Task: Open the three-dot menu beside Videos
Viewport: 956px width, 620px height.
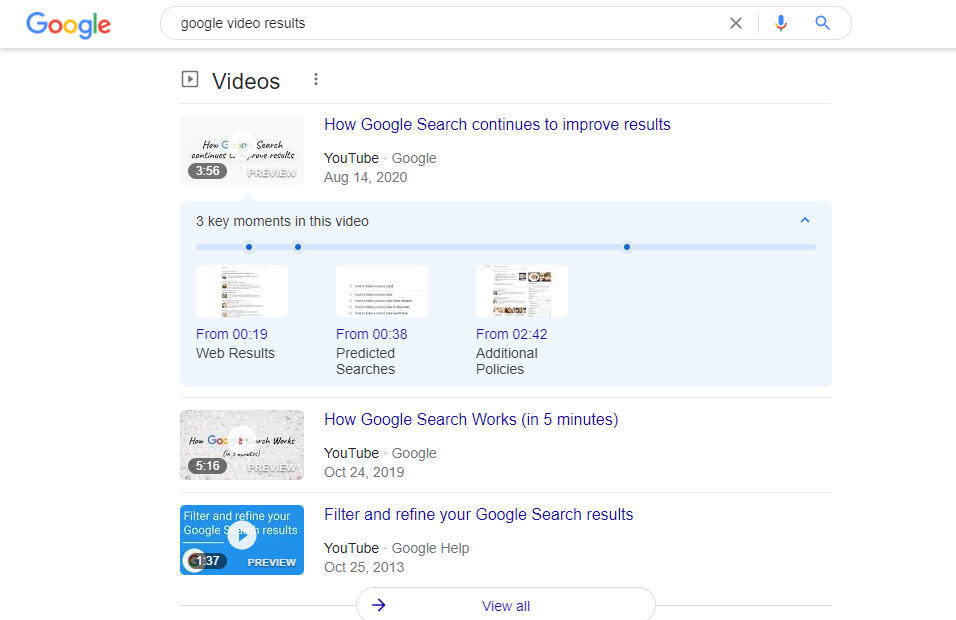Action: point(315,79)
